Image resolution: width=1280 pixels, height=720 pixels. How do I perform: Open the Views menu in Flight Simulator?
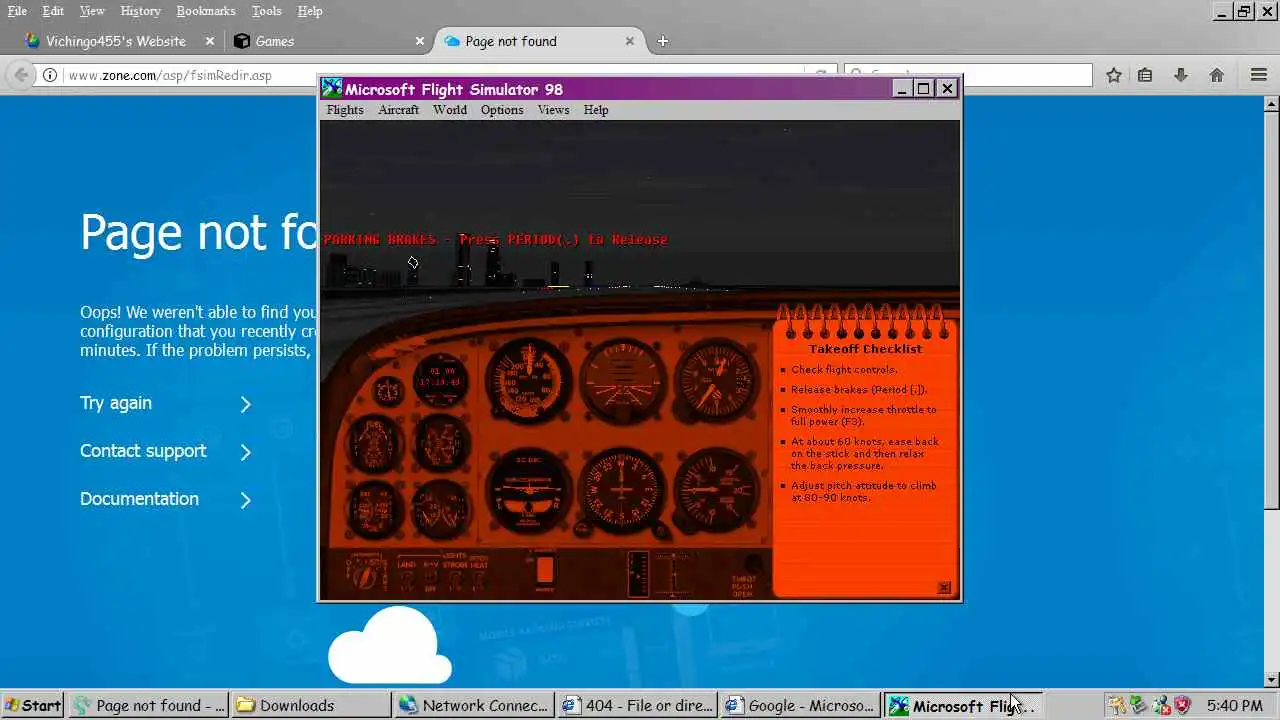point(553,110)
